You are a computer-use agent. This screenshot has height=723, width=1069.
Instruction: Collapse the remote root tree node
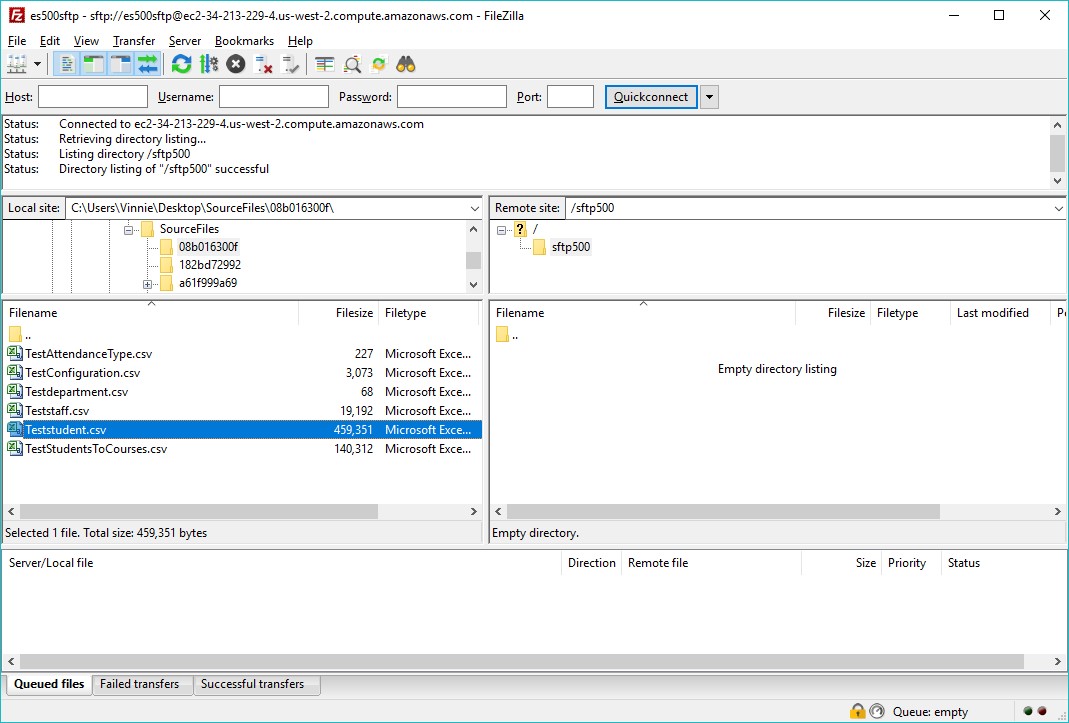[x=501, y=230]
